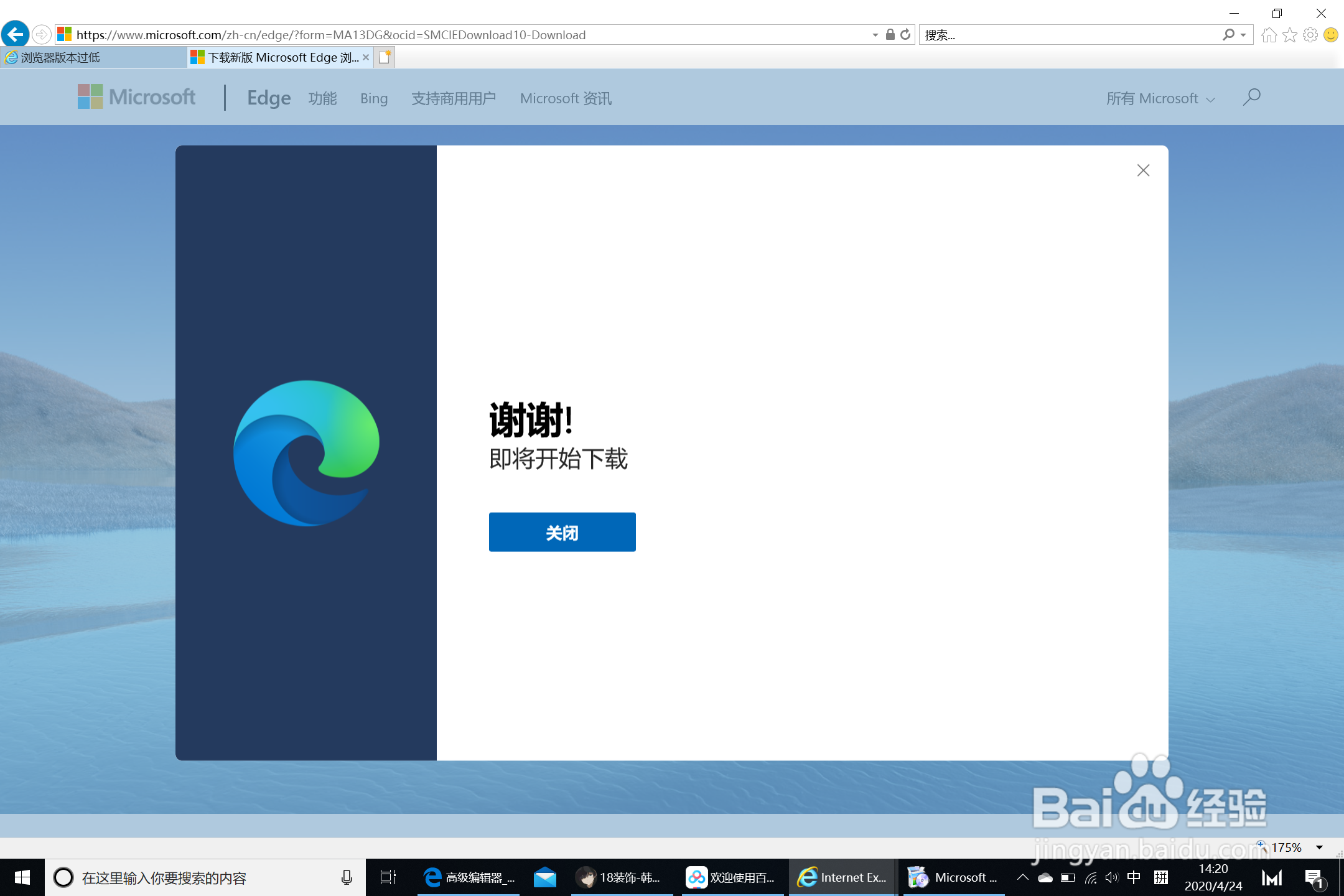Select the 功能 menu item

[x=322, y=98]
